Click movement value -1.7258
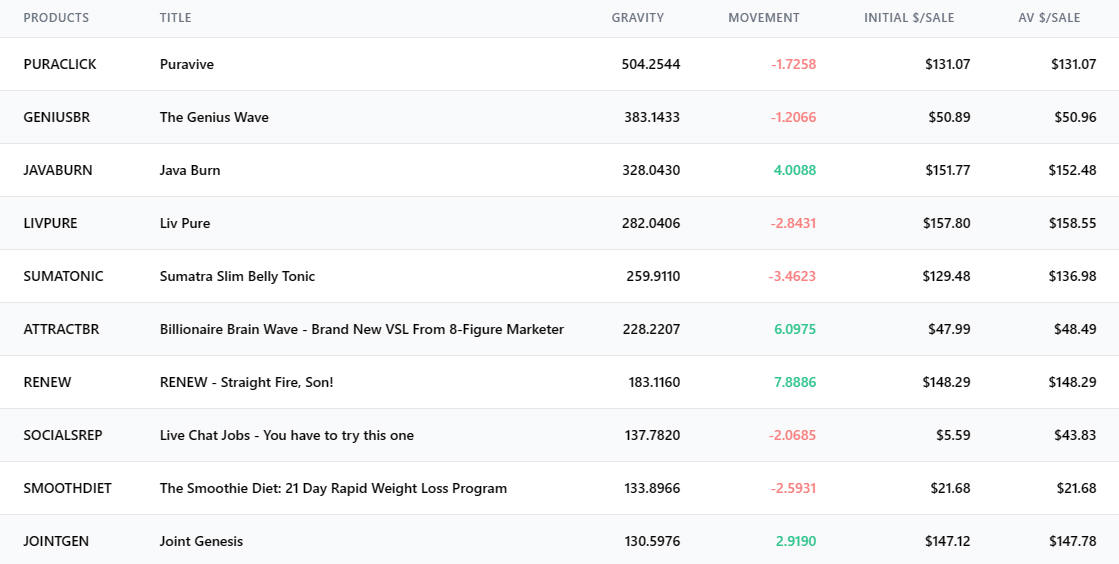The height and width of the screenshot is (564, 1119). (x=794, y=64)
